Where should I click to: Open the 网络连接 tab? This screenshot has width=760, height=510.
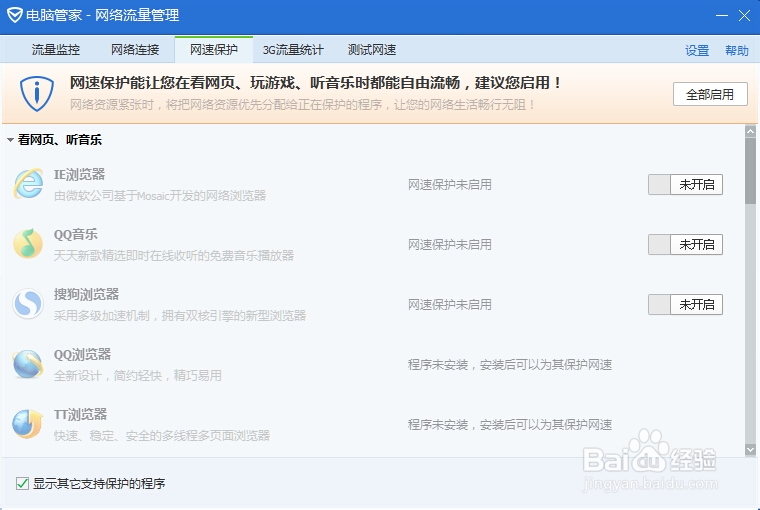135,49
